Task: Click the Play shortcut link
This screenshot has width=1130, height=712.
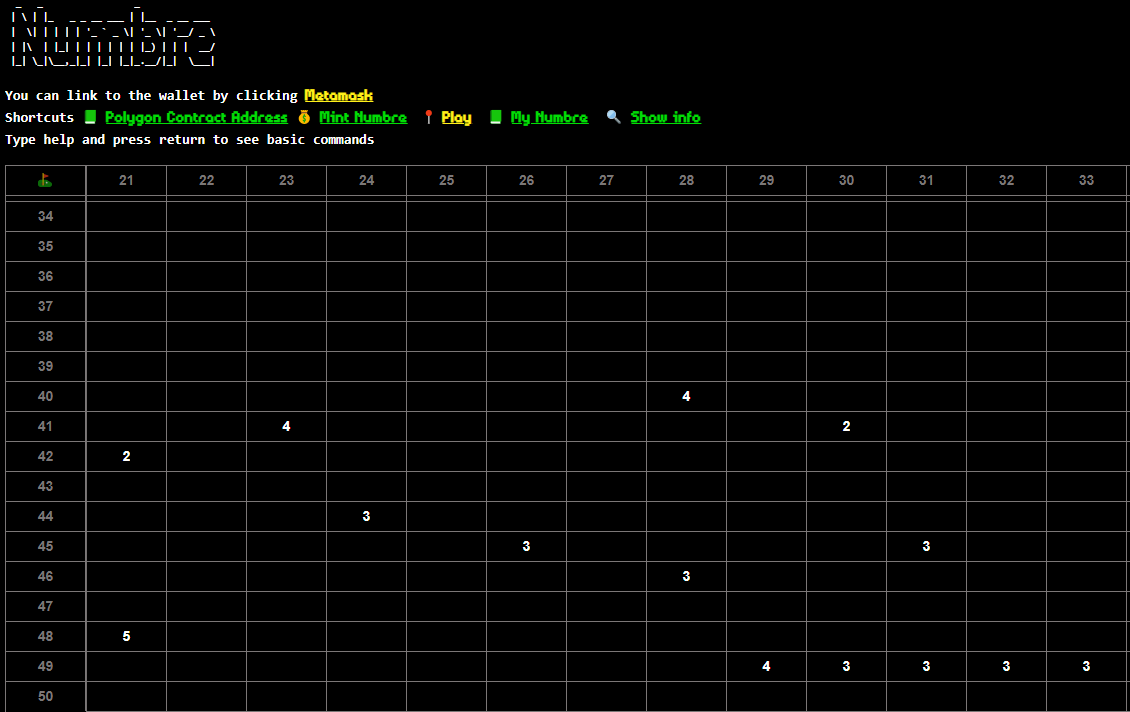Action: 456,117
